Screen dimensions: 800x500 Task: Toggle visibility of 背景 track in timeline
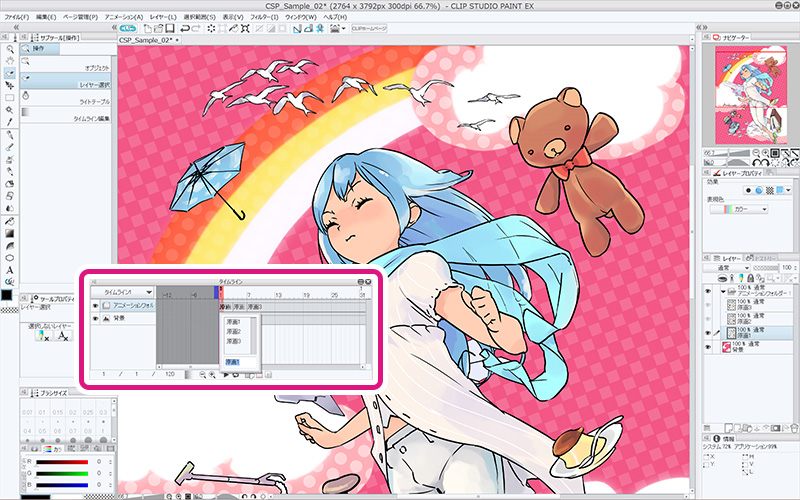(x=95, y=318)
